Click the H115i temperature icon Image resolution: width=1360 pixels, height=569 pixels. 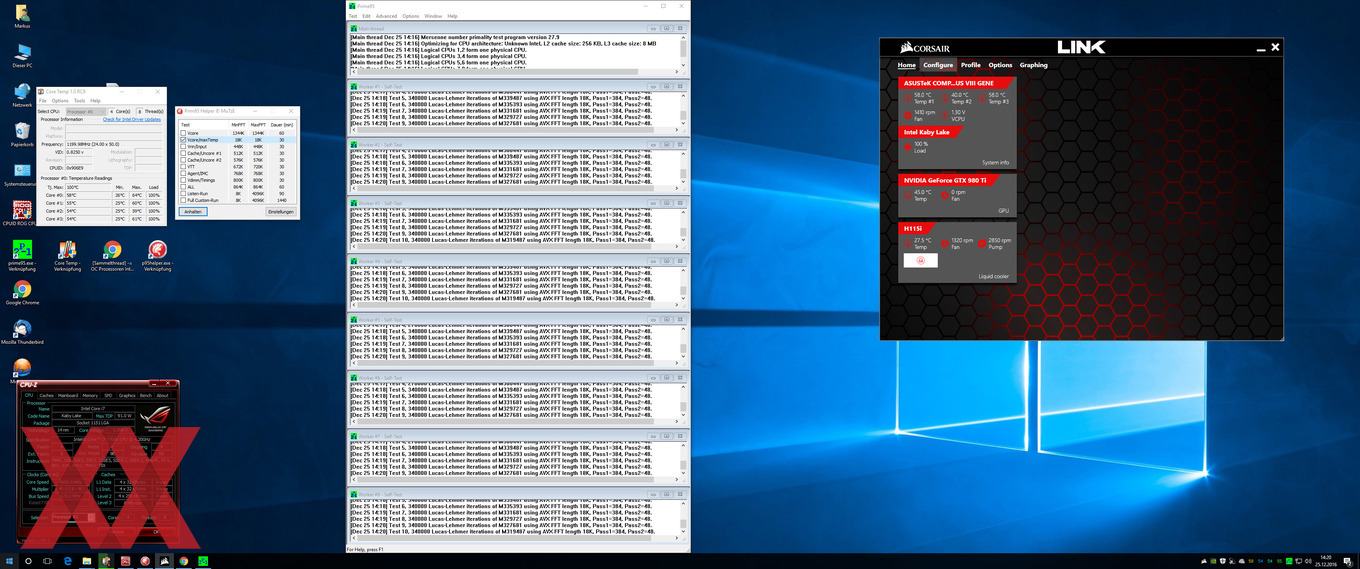pyautogui.click(x=908, y=244)
